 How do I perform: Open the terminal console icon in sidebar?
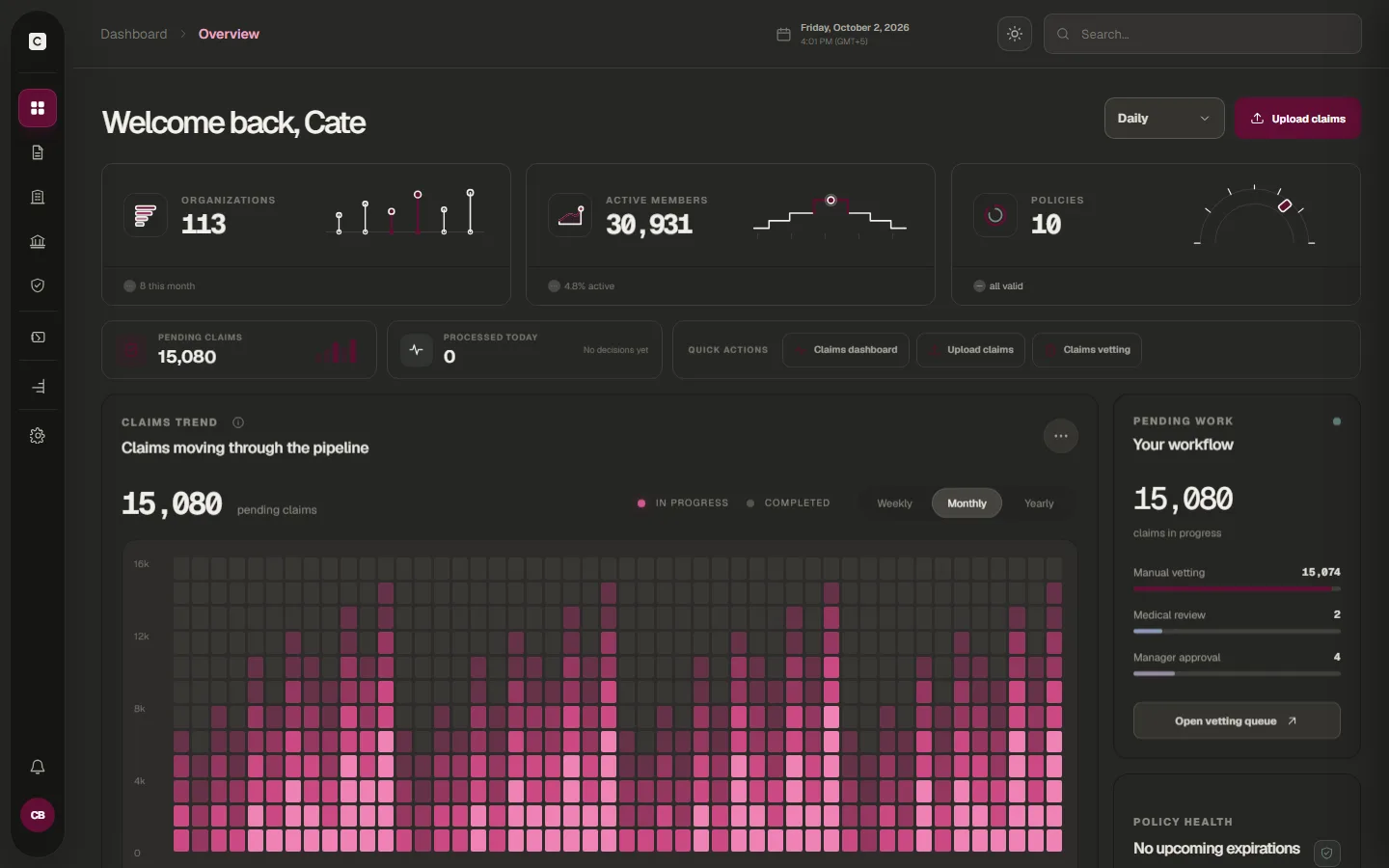click(38, 338)
